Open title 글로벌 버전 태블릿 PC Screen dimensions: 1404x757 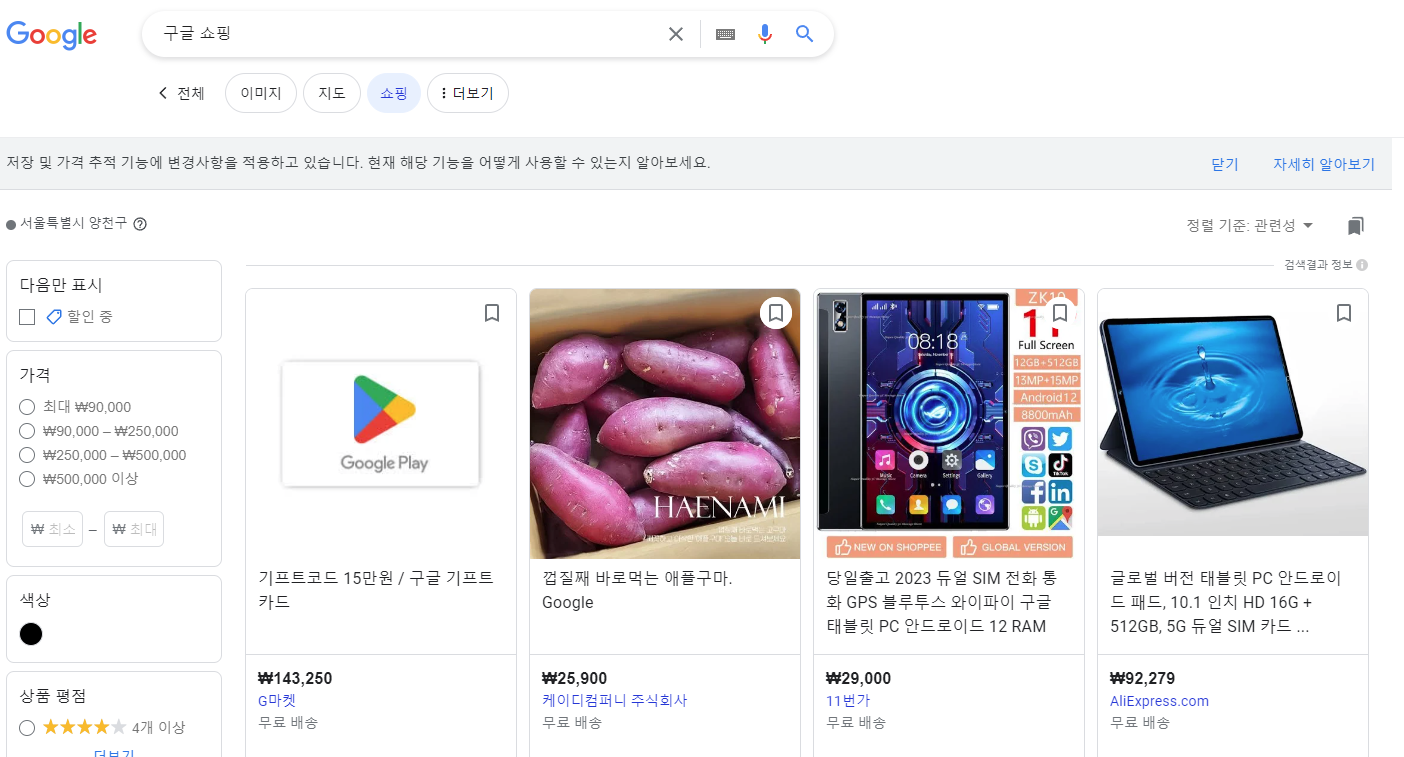pyautogui.click(x=1225, y=602)
